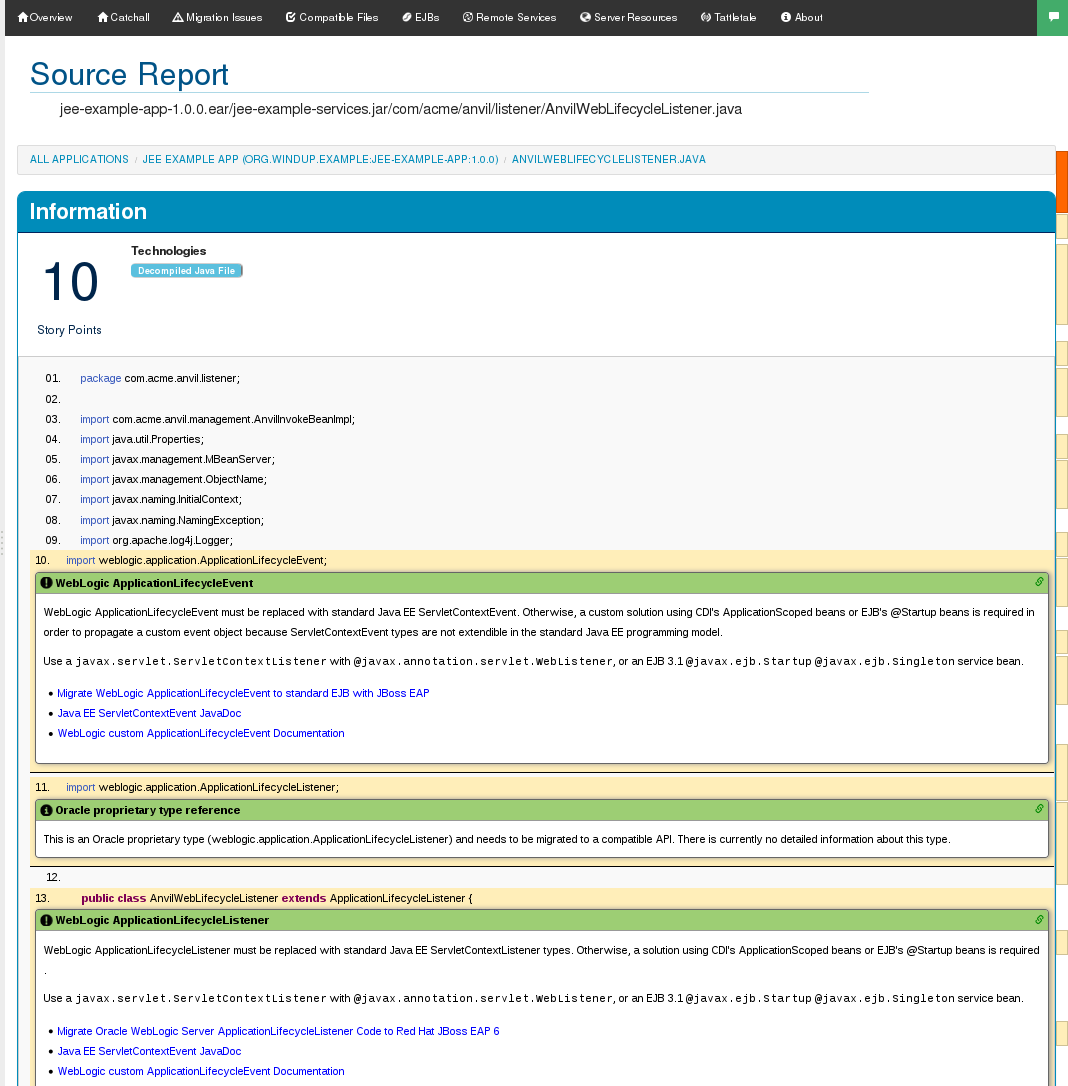Open the Overview page in navbar
Screen dimensions: 1068x1086
click(45, 17)
